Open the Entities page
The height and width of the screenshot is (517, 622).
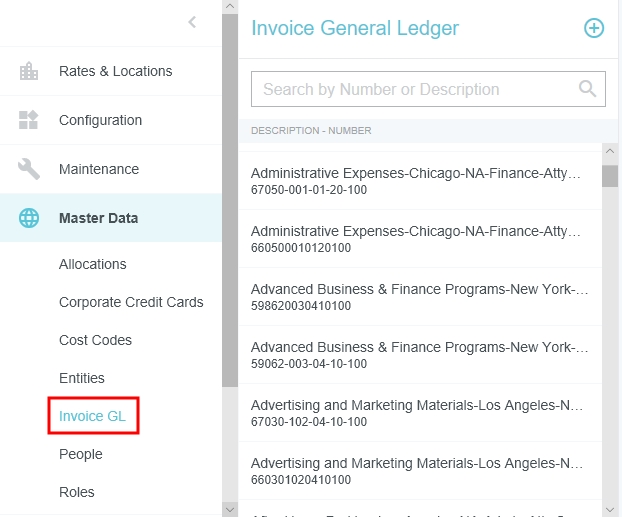pyautogui.click(x=82, y=378)
